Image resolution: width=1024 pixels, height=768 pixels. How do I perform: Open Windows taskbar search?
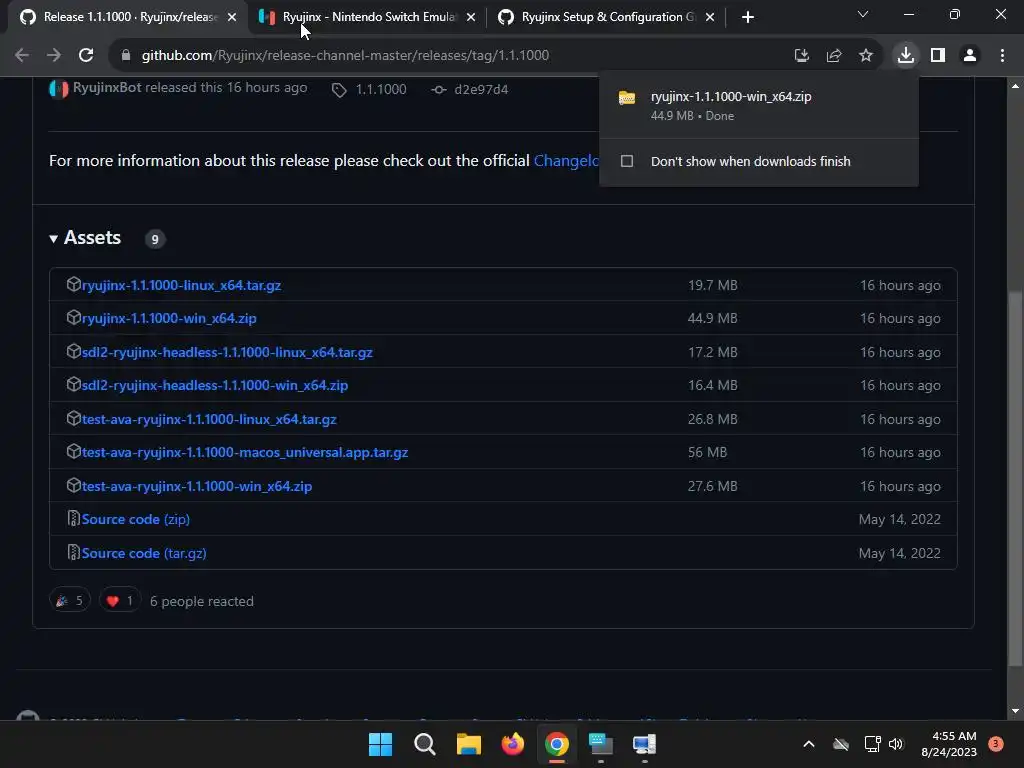point(424,744)
